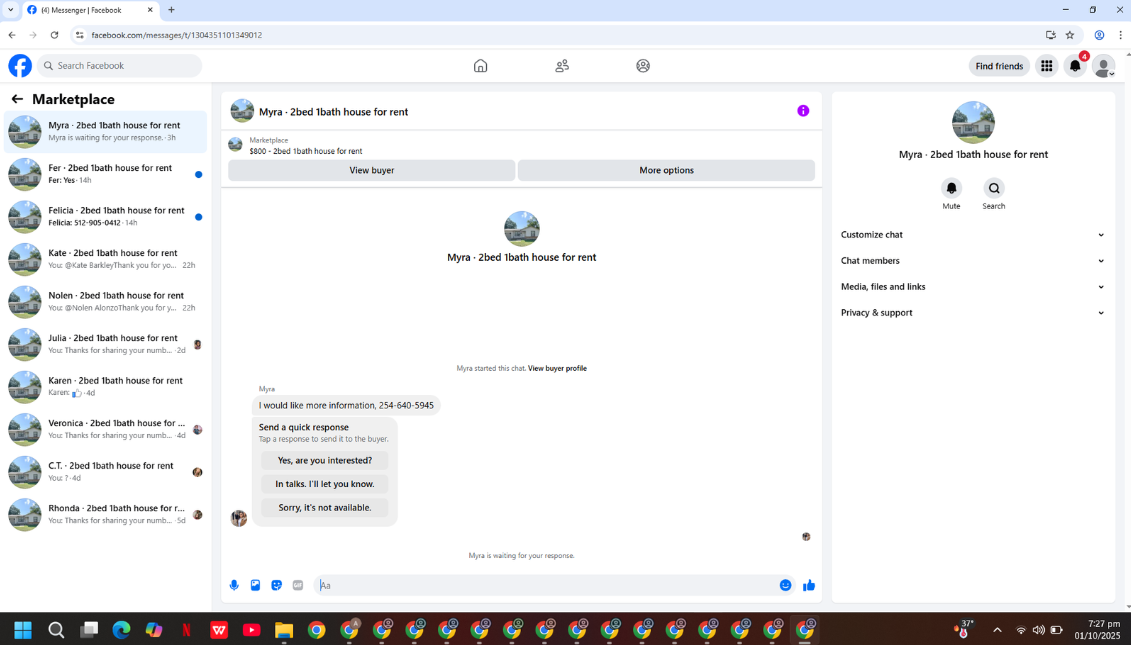
Task: Open the Myra conversation in the list
Action: click(105, 131)
